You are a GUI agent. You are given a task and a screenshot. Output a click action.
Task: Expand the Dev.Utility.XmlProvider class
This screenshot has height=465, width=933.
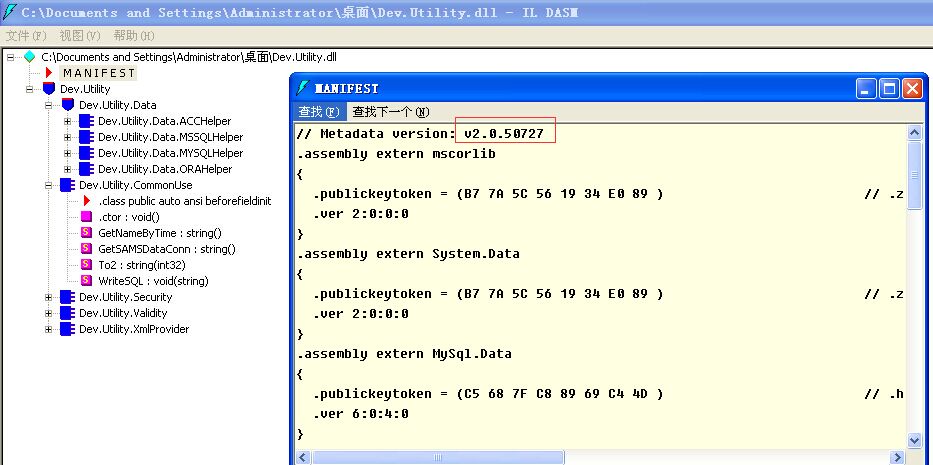pos(49,329)
